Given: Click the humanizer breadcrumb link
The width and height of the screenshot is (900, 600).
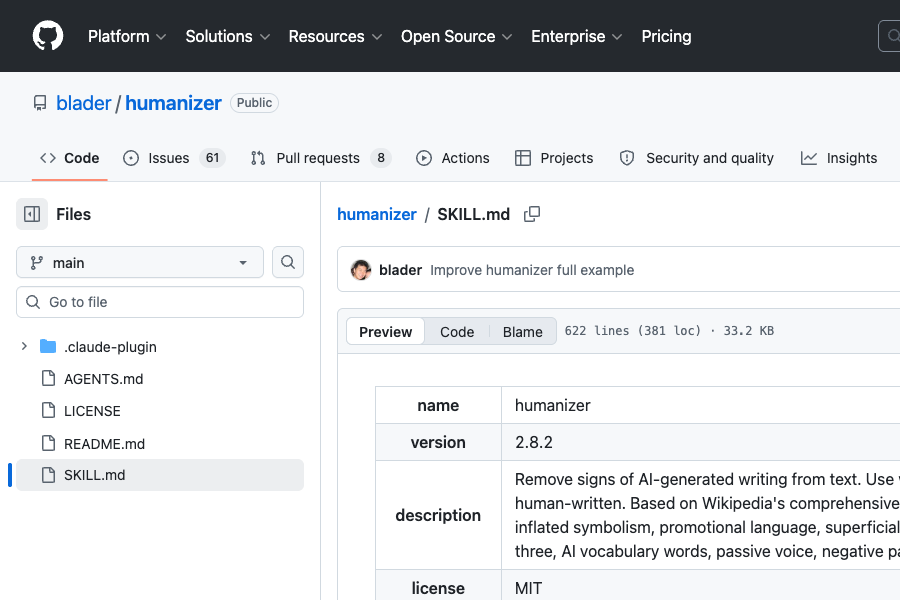Looking at the screenshot, I should [377, 214].
